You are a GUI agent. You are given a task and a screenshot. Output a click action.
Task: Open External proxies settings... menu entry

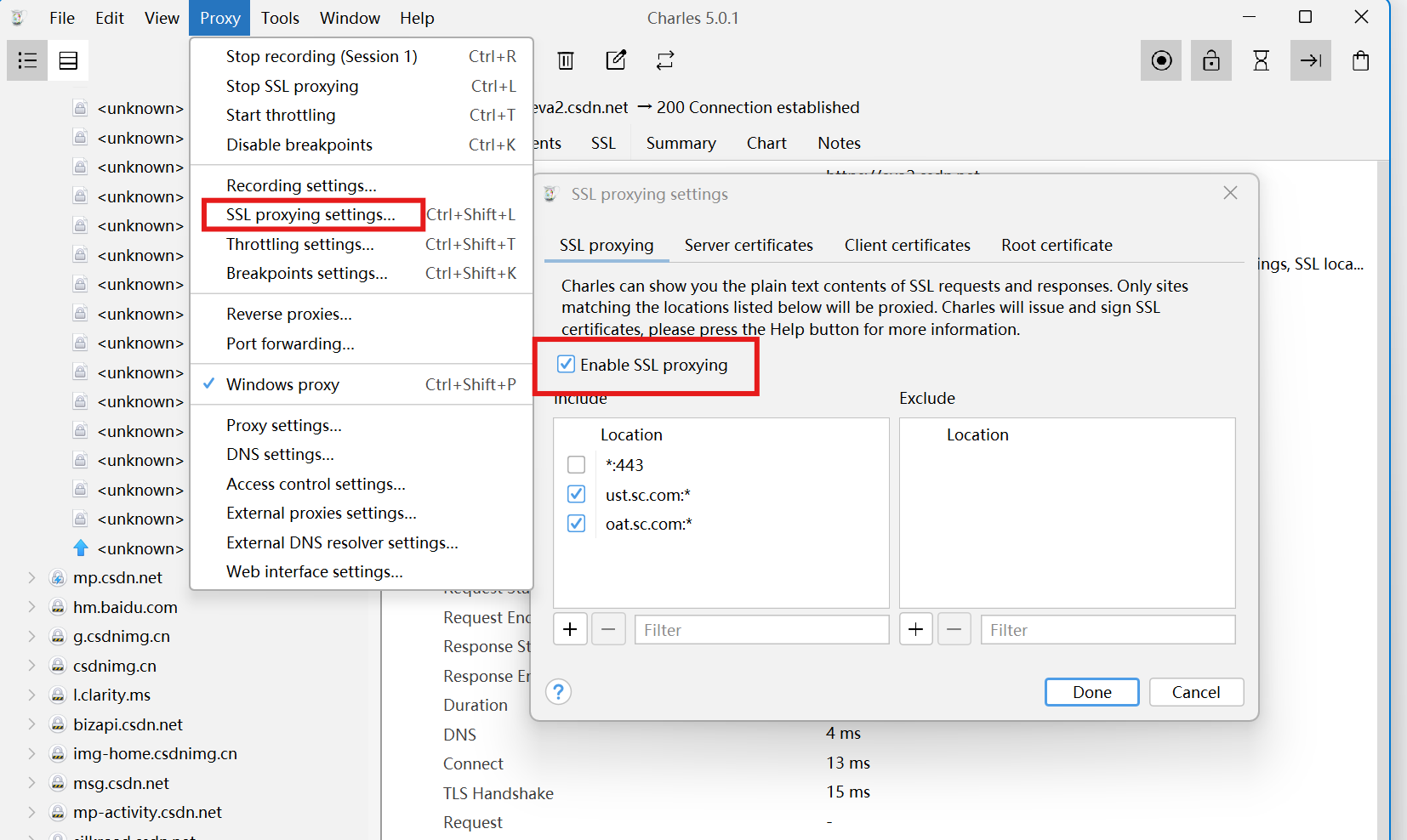point(362,513)
